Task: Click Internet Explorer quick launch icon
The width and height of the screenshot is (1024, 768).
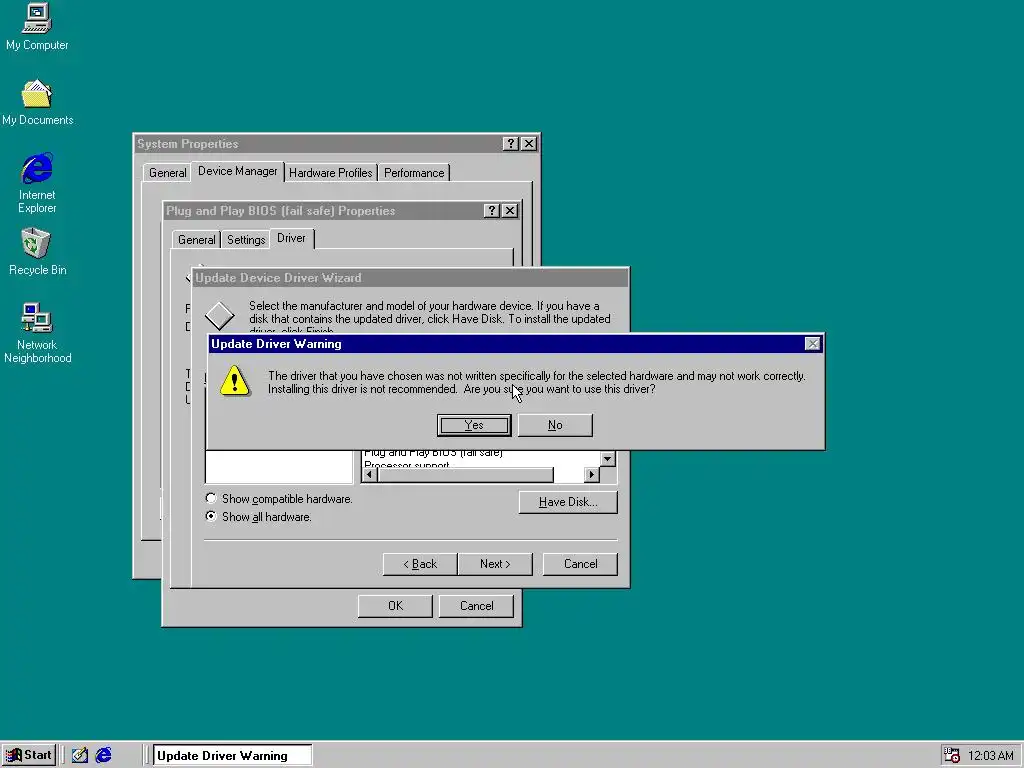Action: [x=103, y=755]
